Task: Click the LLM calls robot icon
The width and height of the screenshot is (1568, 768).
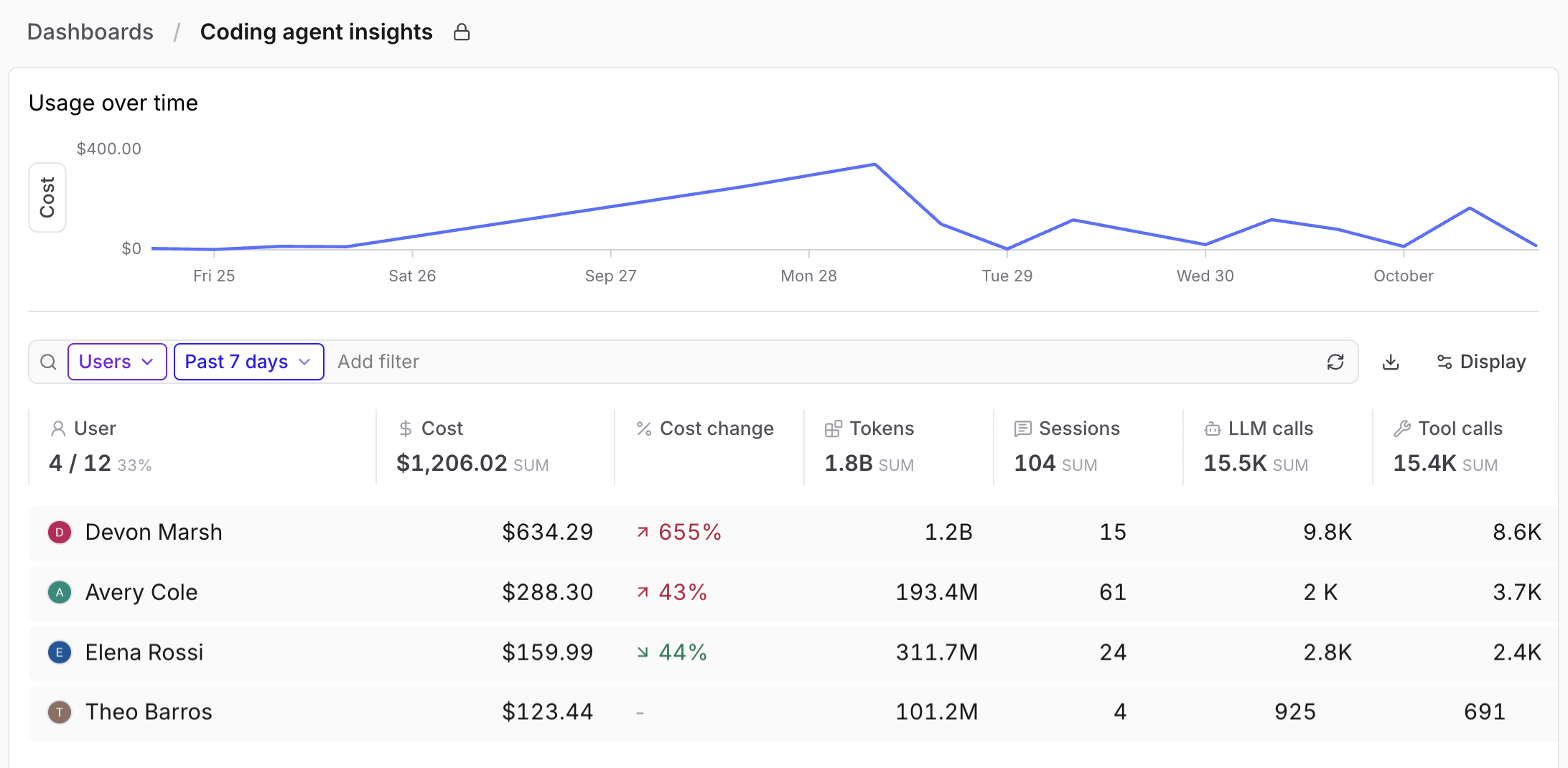Action: [x=1213, y=429]
